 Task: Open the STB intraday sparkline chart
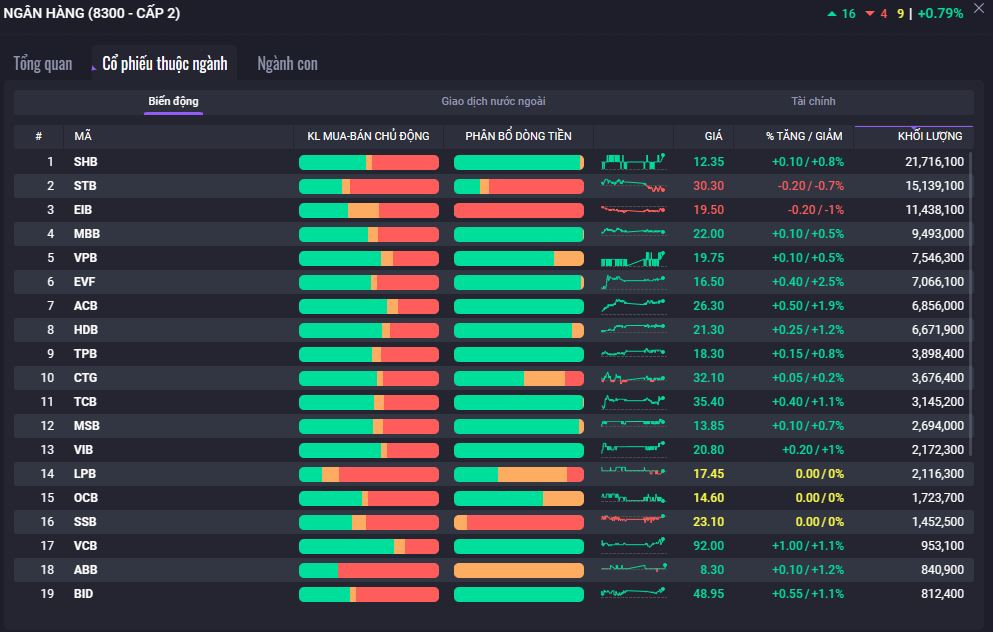(x=633, y=185)
